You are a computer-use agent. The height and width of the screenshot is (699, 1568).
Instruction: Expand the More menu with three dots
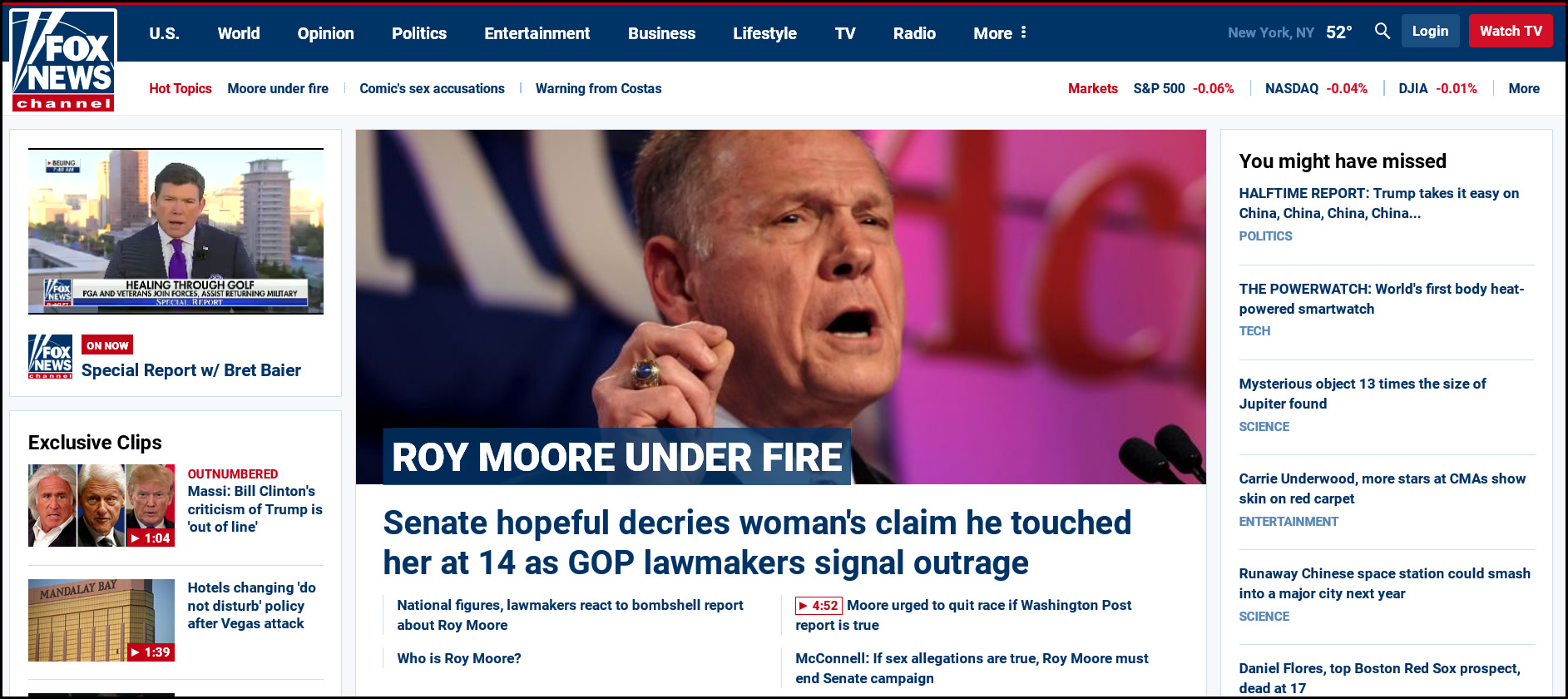(1000, 33)
